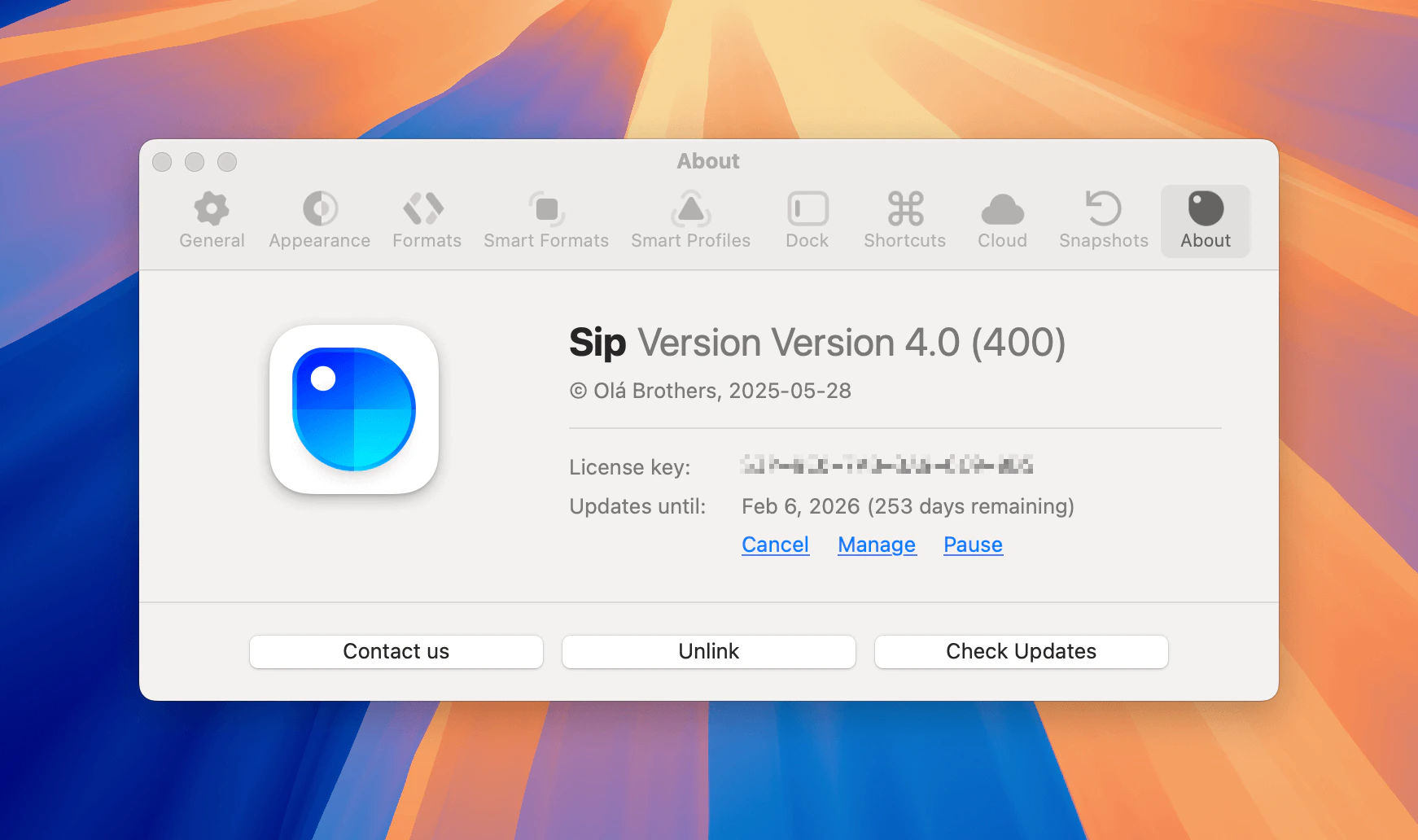Select the About tab
The height and width of the screenshot is (840, 1418).
[1206, 221]
